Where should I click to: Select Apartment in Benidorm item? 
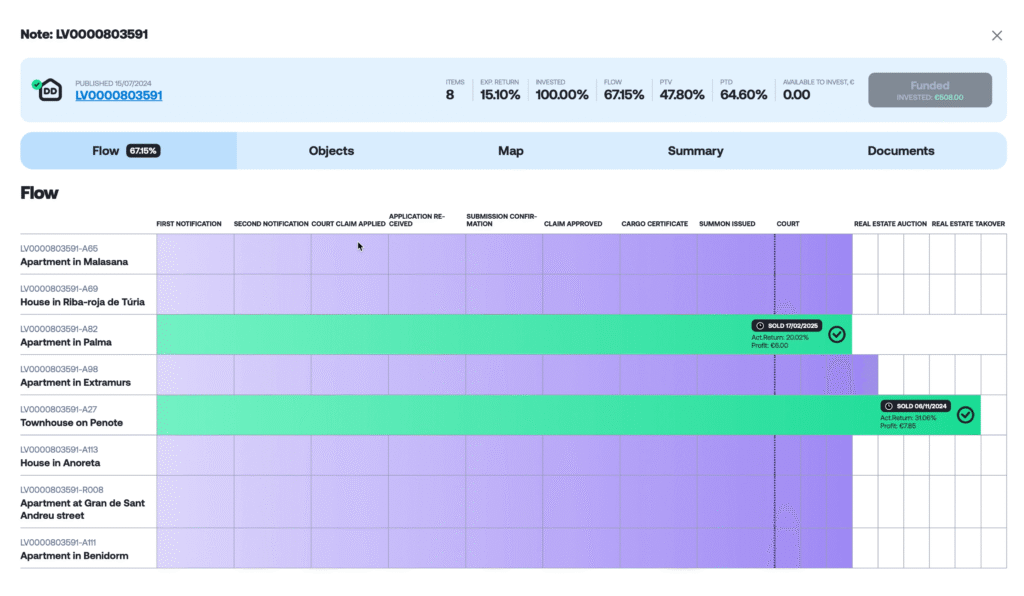pos(513,548)
